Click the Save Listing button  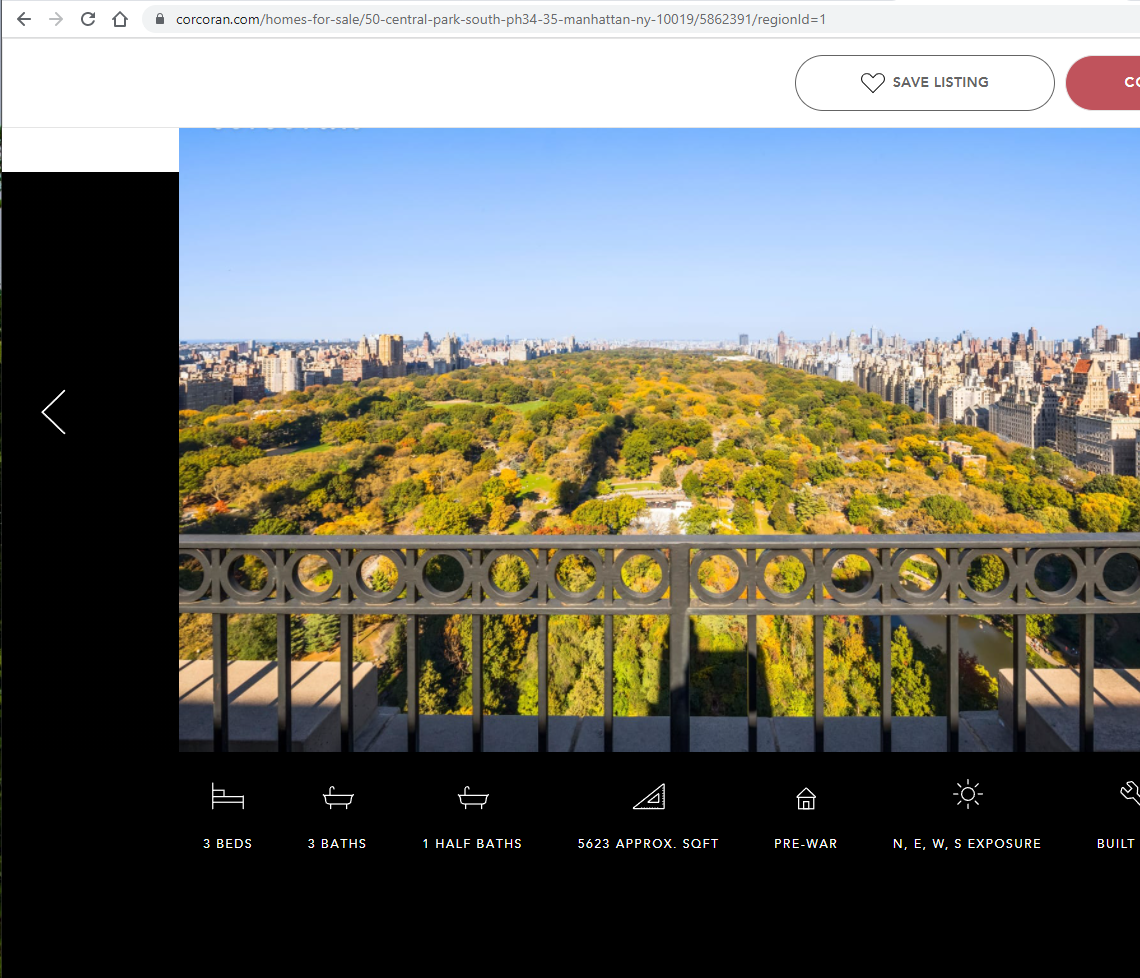pos(924,83)
